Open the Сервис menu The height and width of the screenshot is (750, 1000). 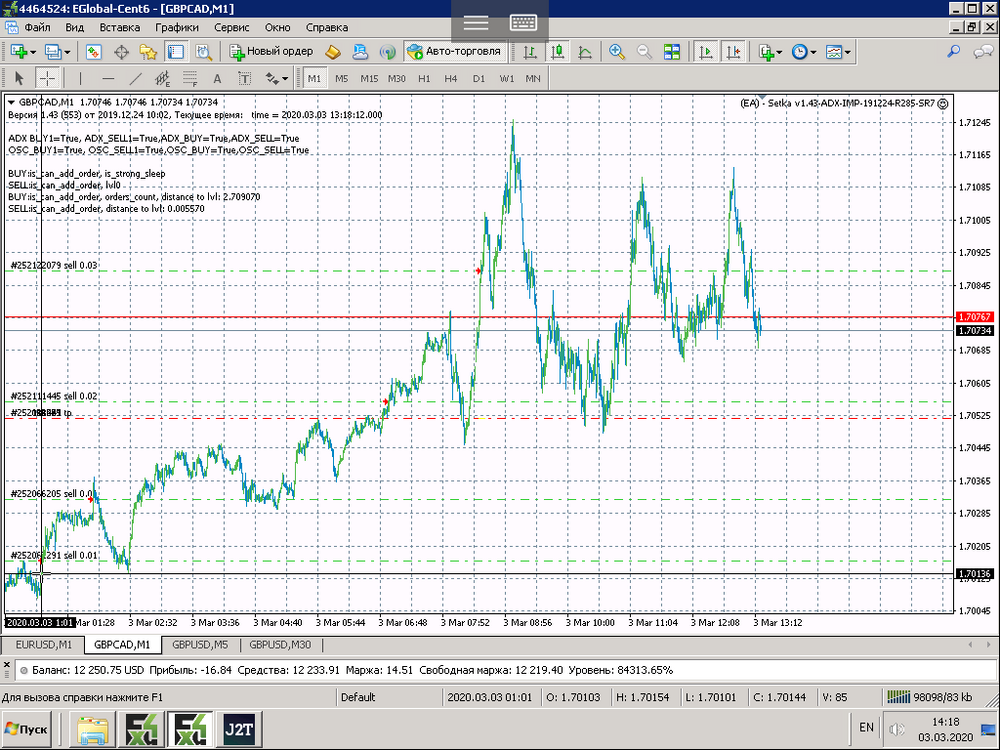click(232, 27)
